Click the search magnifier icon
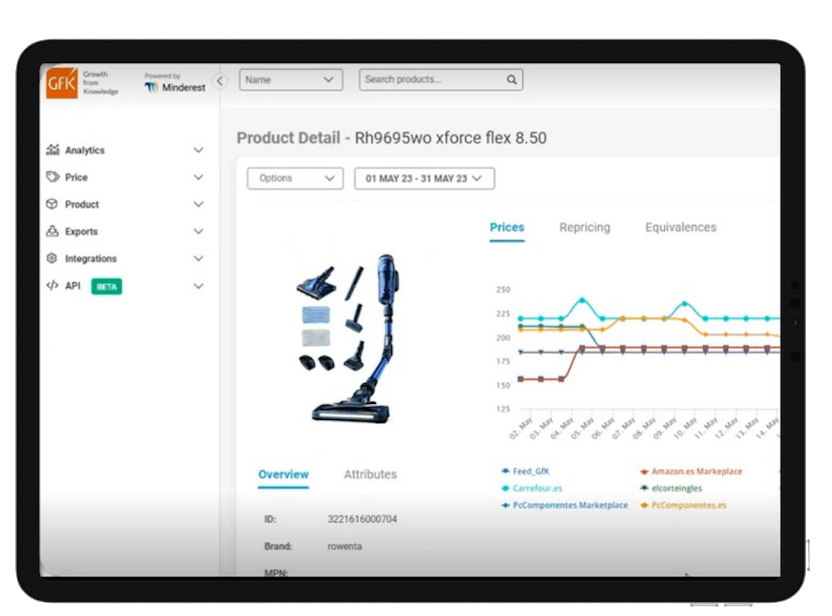 pos(512,80)
